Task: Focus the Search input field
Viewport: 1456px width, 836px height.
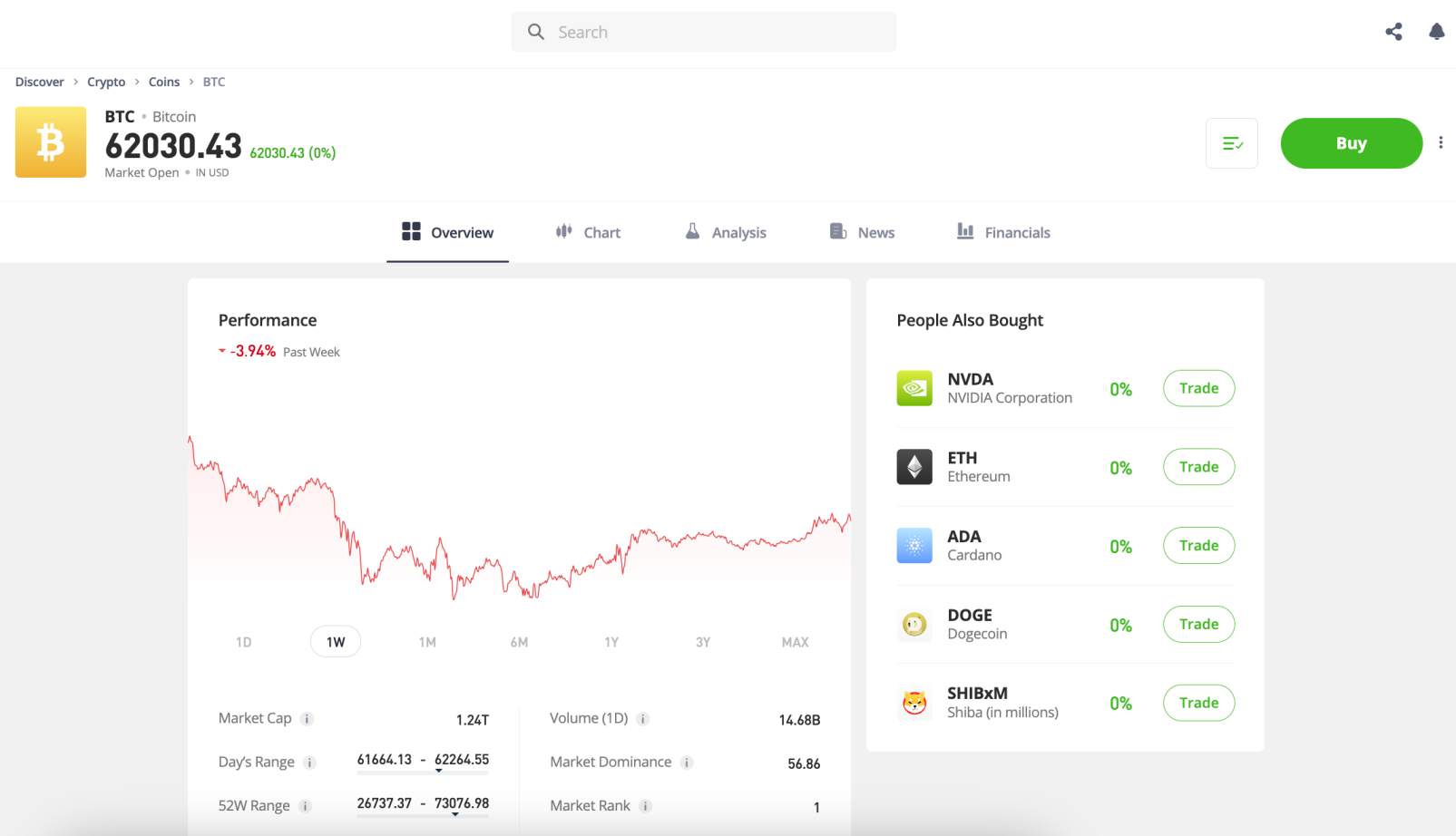Action: pos(704,32)
